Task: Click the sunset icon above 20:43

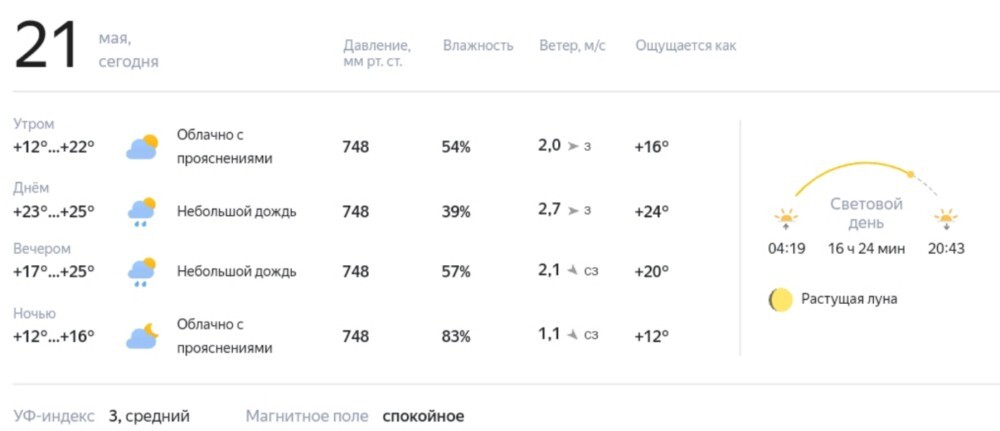Action: 946,219
